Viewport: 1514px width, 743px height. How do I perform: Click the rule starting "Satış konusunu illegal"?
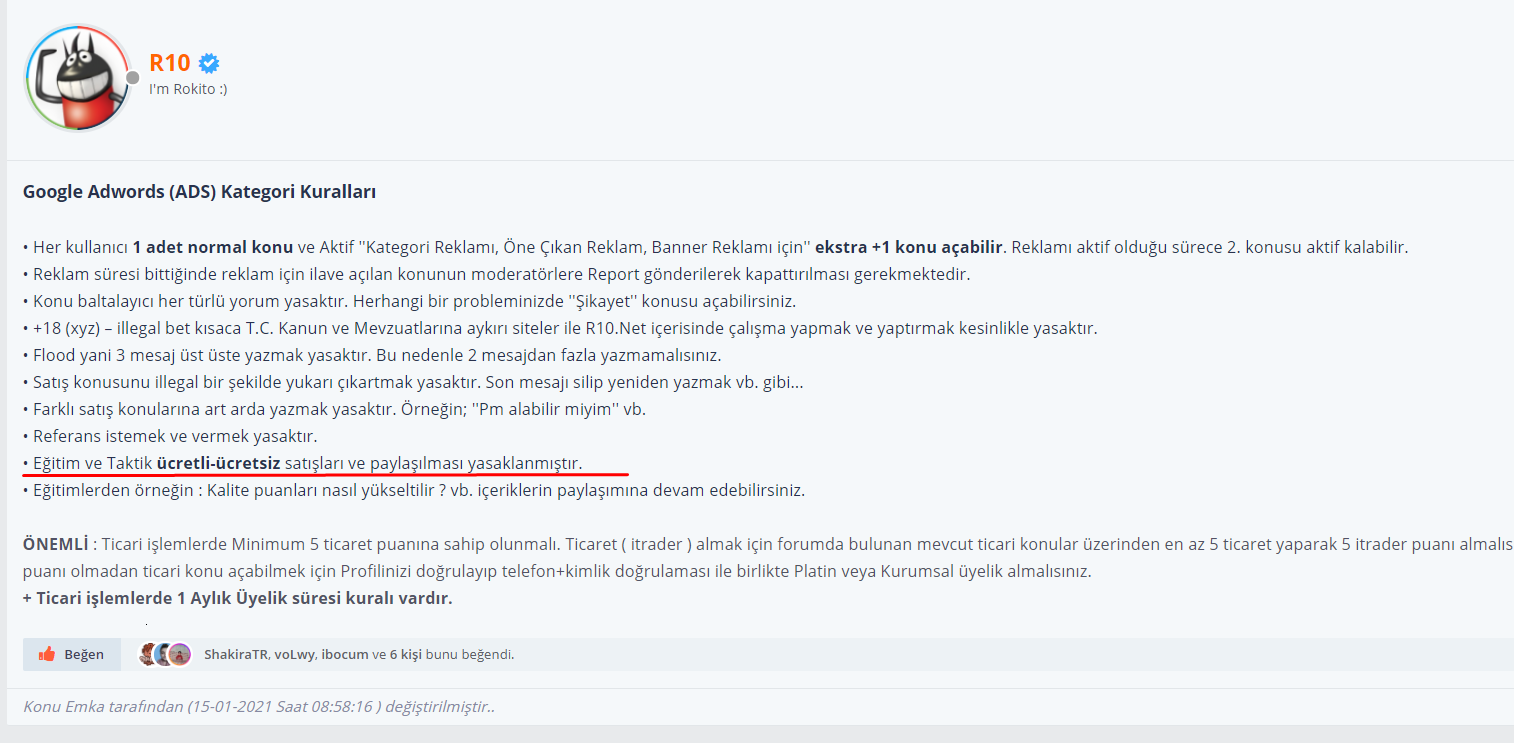413,382
